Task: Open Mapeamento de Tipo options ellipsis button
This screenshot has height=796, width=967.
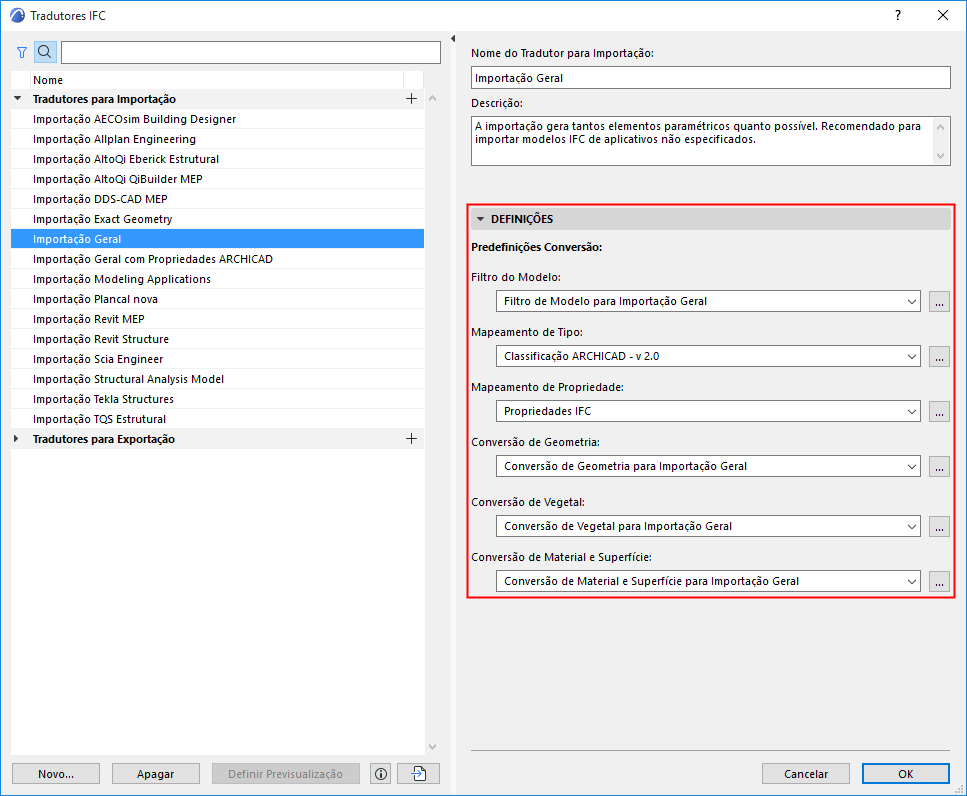Action: tap(939, 356)
